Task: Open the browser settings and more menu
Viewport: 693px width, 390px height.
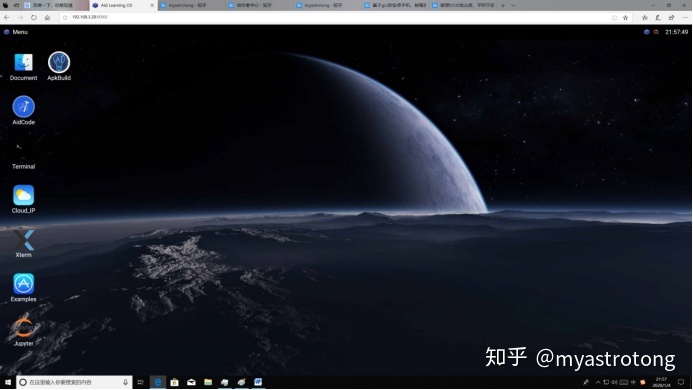Action: coord(685,17)
